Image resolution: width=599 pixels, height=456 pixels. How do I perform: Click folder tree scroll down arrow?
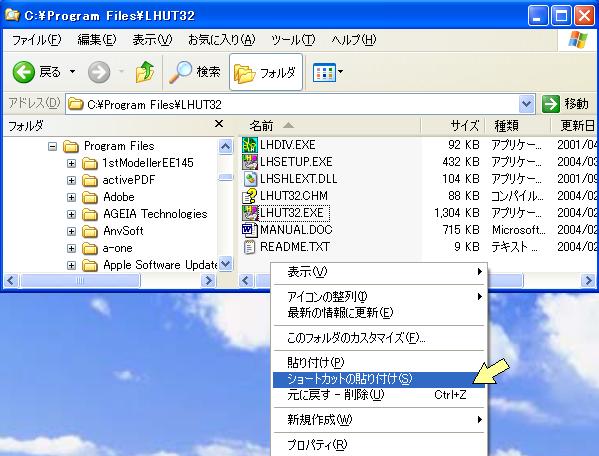[x=225, y=264]
